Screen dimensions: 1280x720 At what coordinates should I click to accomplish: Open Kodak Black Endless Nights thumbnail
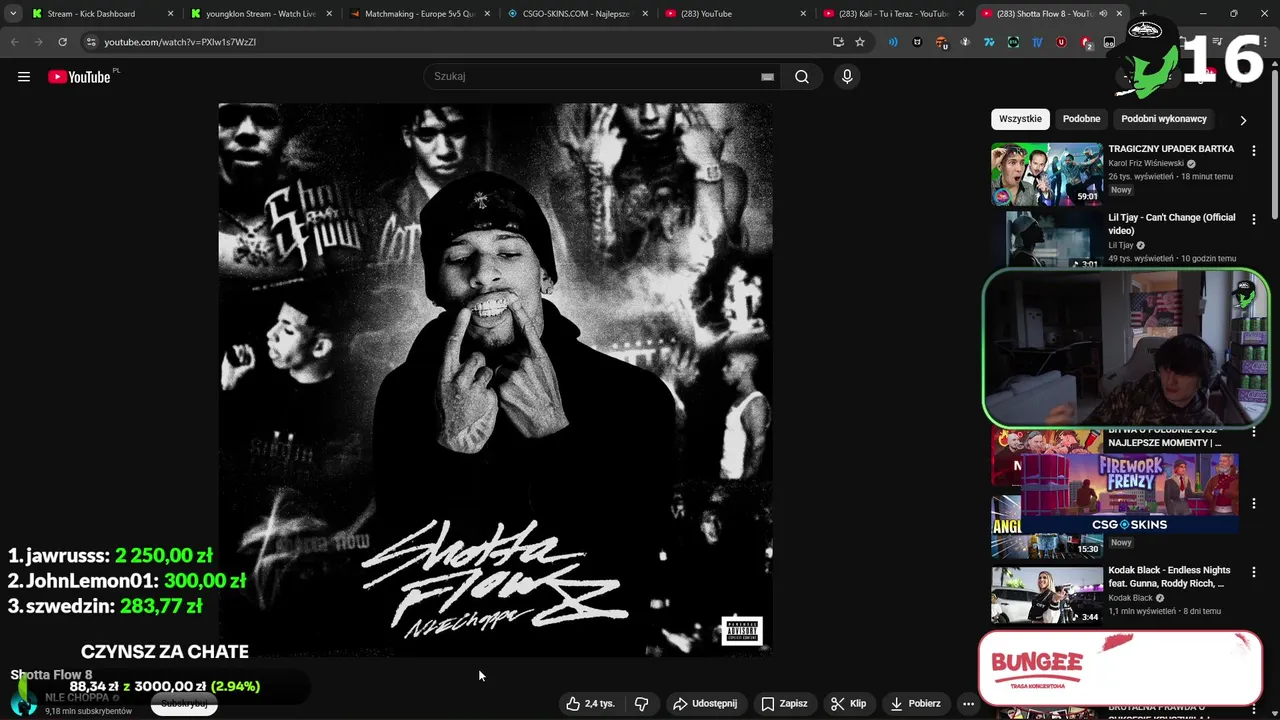[x=1047, y=595]
